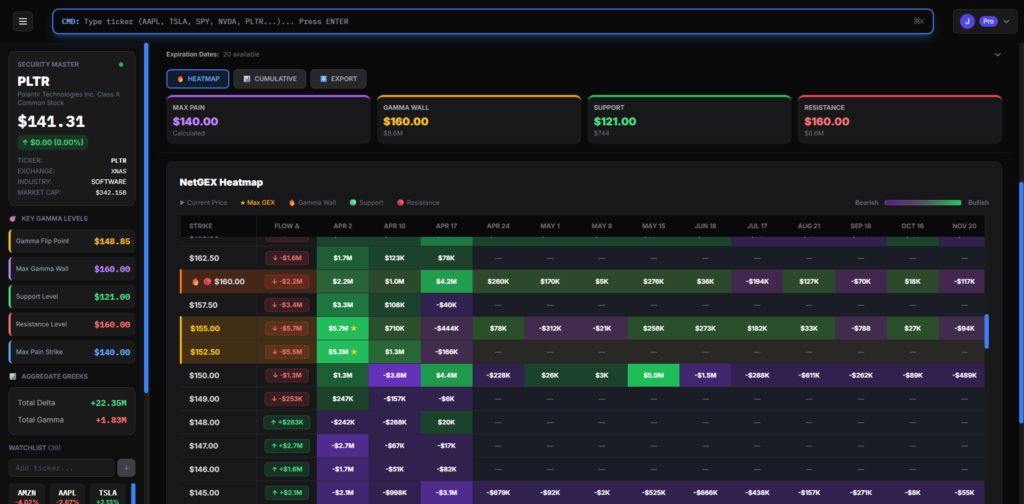This screenshot has width=1024, height=504.
Task: Click the J user avatar
Action: (967, 22)
